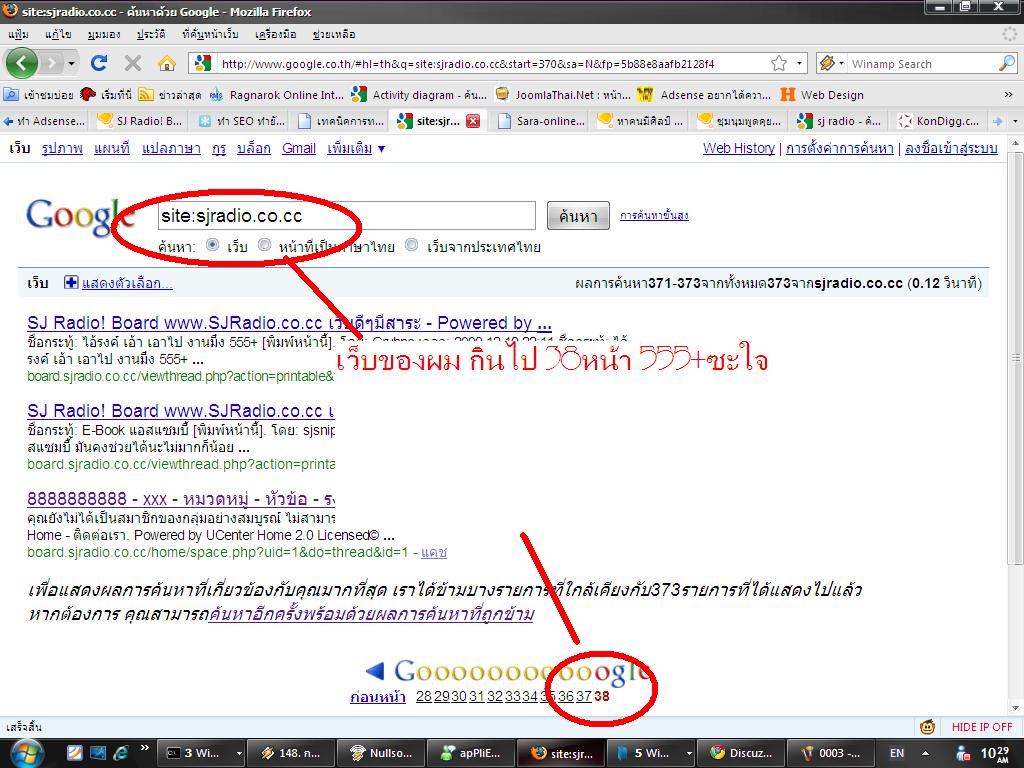The width and height of the screenshot is (1024, 768).
Task: Click the Stop loading X icon
Action: [x=133, y=63]
